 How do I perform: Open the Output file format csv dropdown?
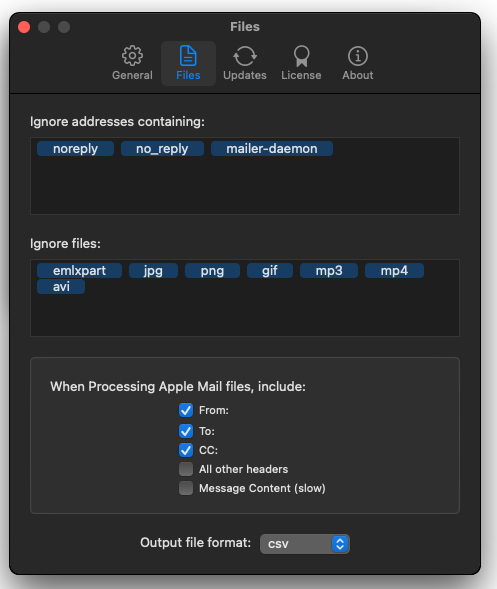click(305, 544)
